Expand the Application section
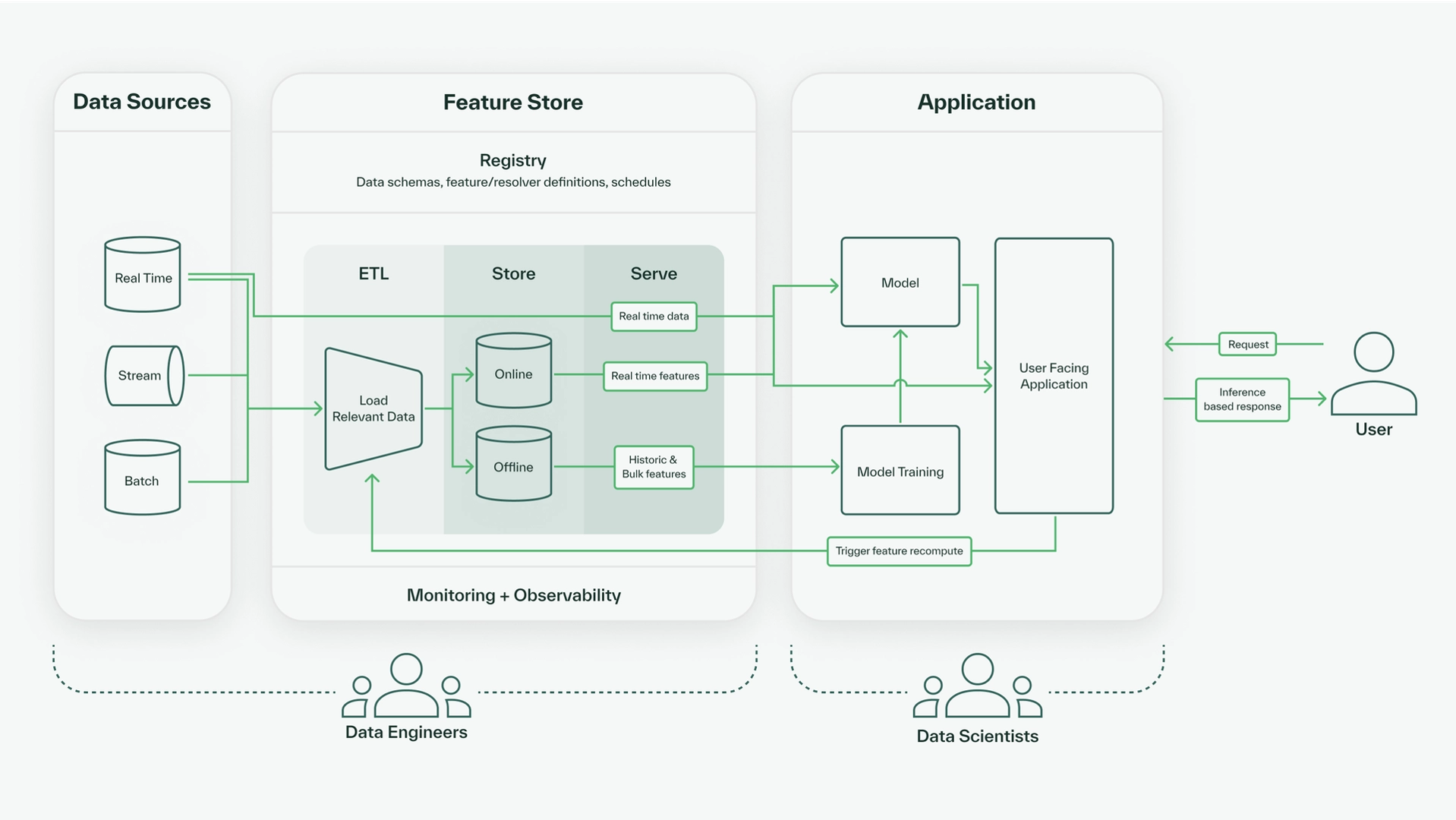This screenshot has width=1456, height=820. (x=976, y=101)
